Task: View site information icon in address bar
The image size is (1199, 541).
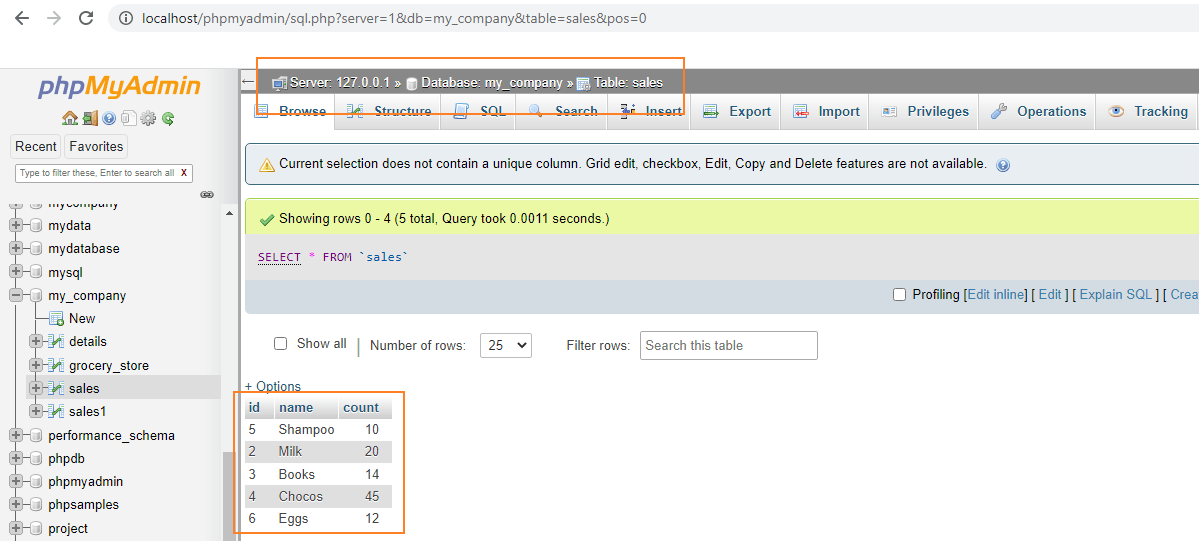Action: [x=126, y=18]
